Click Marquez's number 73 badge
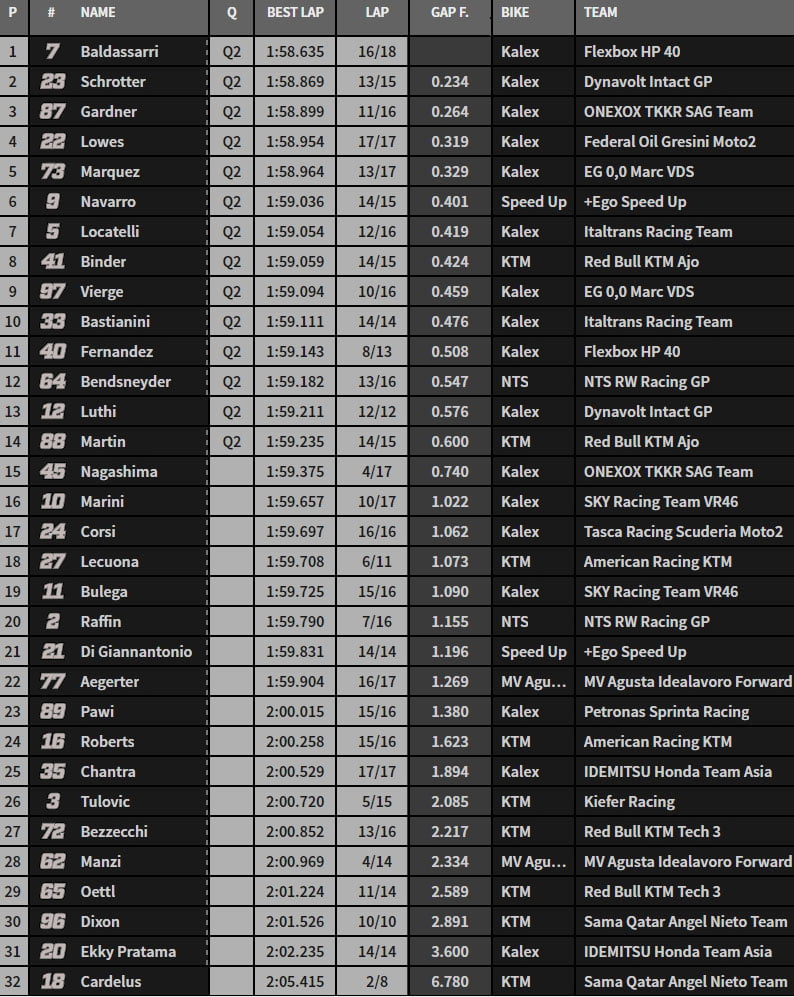Image resolution: width=794 pixels, height=997 pixels. click(52, 172)
